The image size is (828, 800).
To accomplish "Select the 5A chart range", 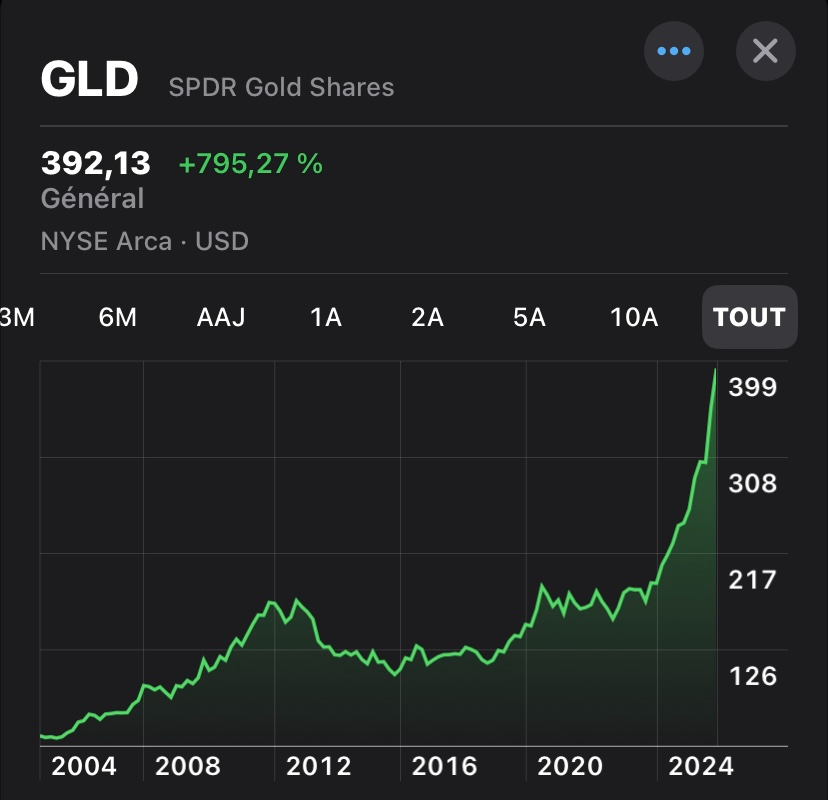I will tap(529, 317).
